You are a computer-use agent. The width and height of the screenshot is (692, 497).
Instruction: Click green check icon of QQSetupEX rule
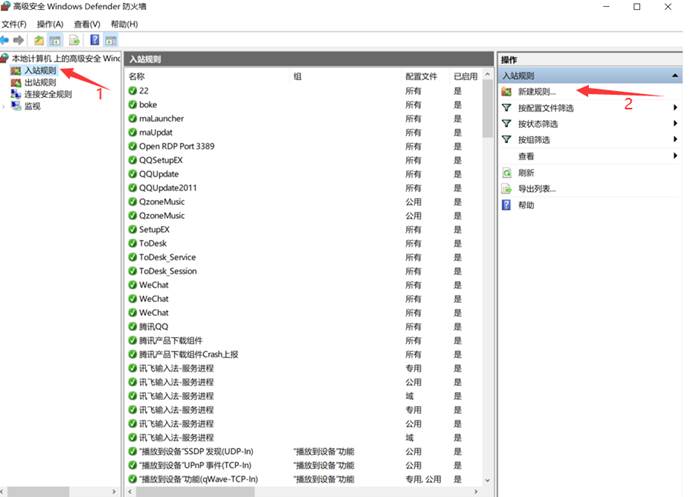(132, 160)
